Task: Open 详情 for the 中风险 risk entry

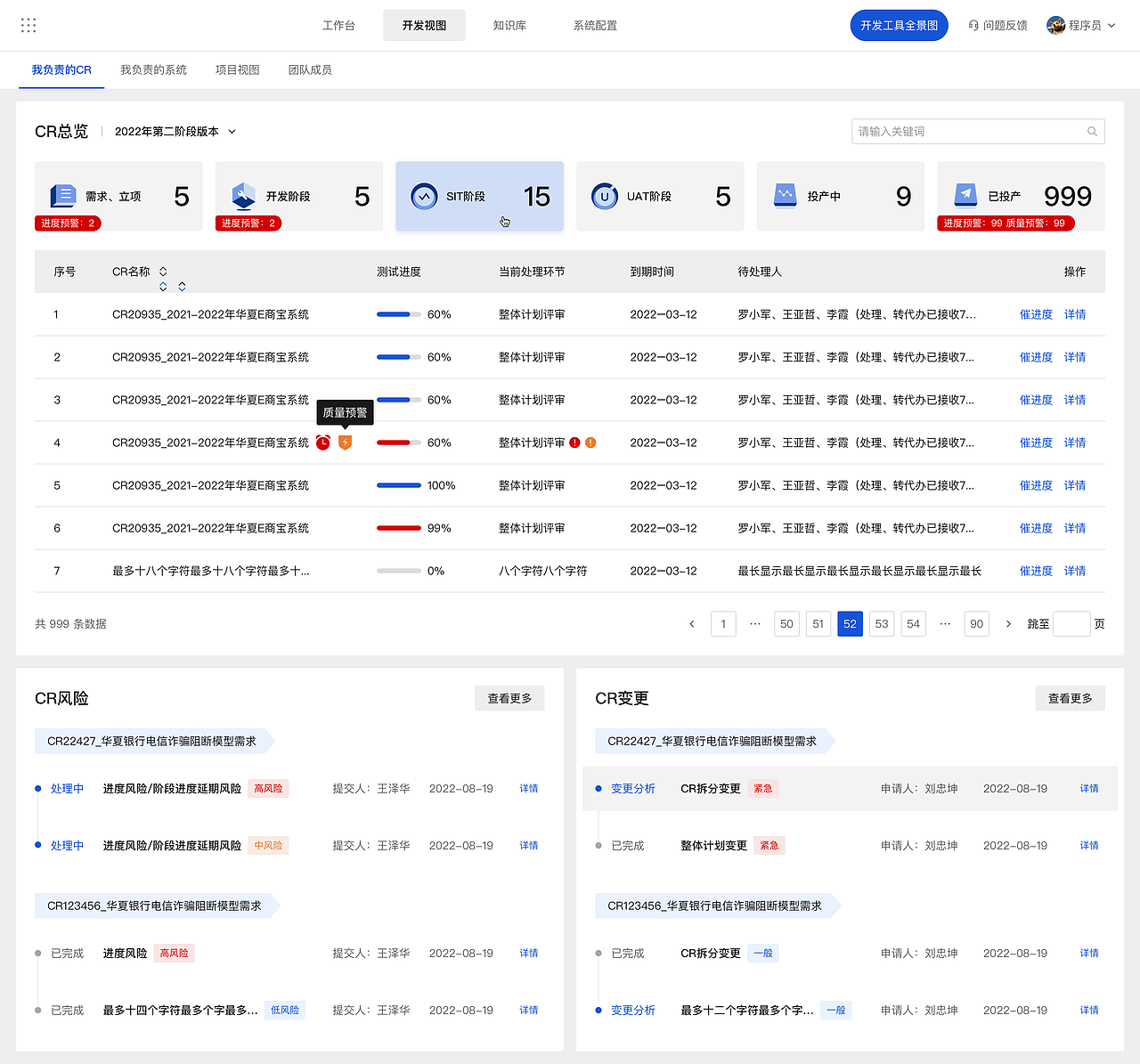Action: 529,846
